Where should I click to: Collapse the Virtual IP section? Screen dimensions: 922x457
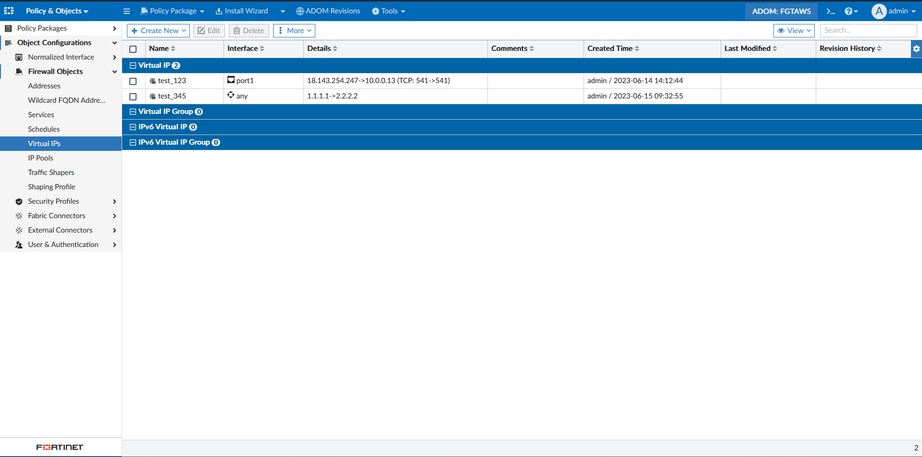(x=133, y=65)
